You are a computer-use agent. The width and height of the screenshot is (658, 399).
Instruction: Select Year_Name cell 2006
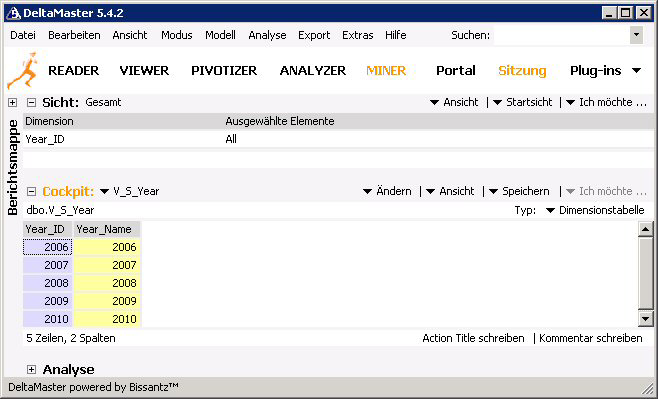point(107,247)
